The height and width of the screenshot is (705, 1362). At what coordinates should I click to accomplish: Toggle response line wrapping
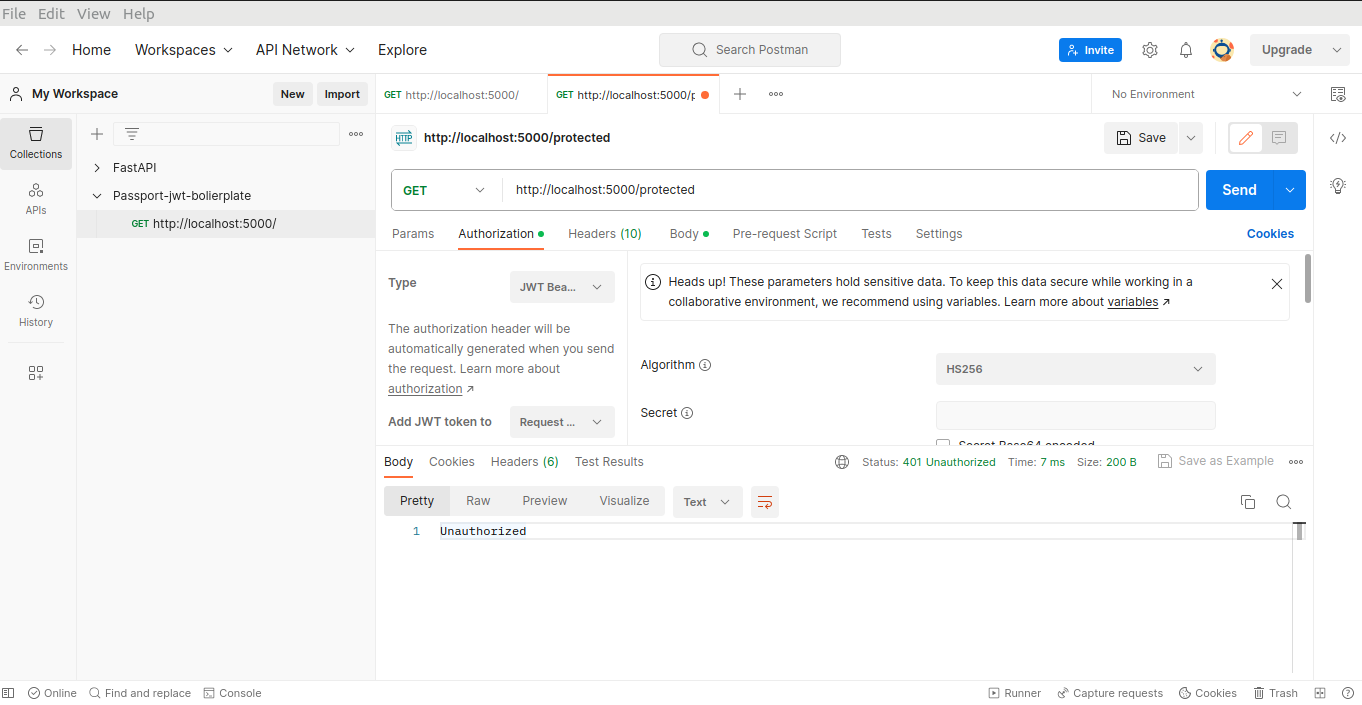pos(765,502)
